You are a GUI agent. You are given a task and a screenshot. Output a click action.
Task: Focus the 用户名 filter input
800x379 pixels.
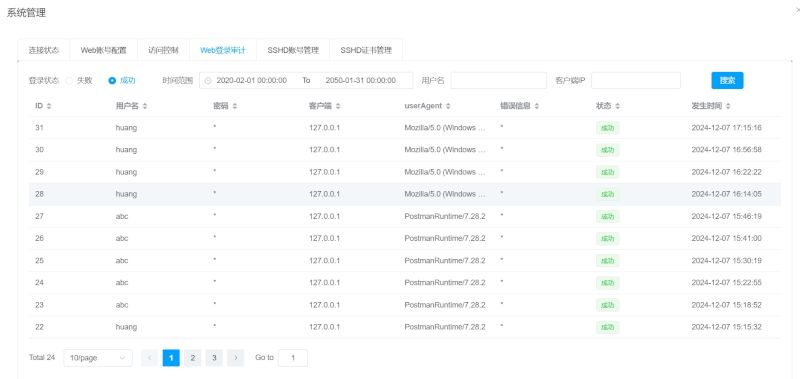click(x=498, y=81)
